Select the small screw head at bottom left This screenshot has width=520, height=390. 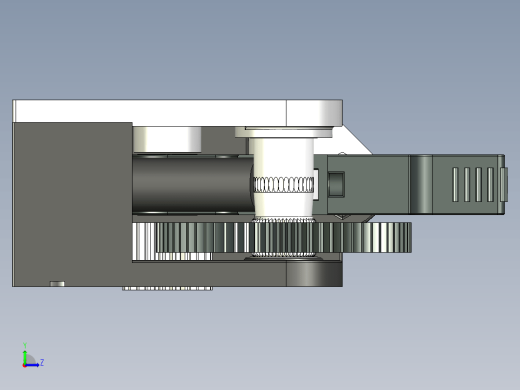(57, 284)
